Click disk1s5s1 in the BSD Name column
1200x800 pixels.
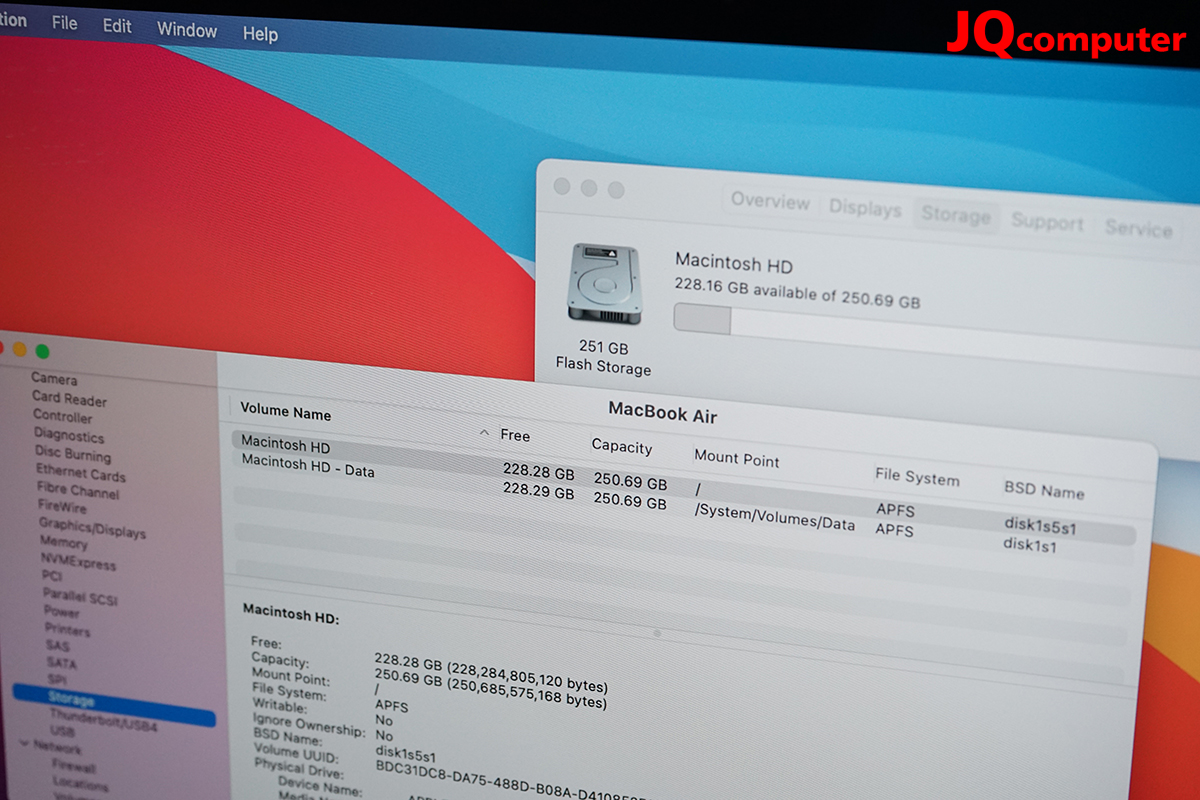pos(1041,525)
